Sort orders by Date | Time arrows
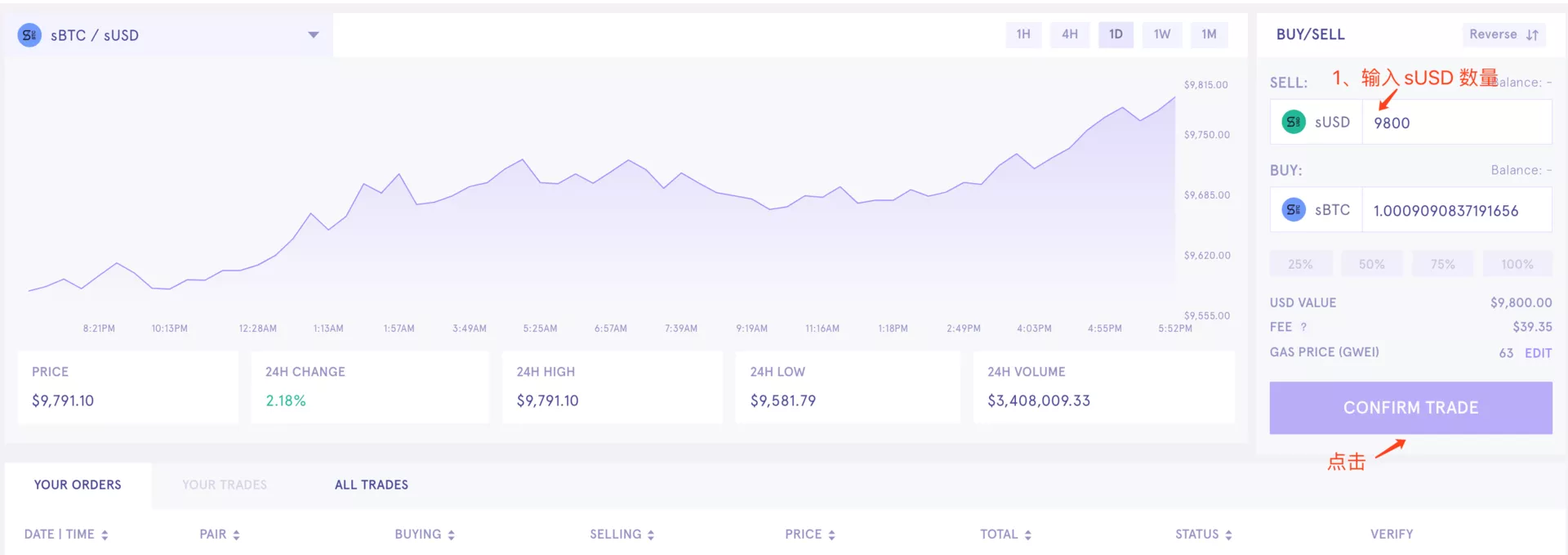 (105, 535)
